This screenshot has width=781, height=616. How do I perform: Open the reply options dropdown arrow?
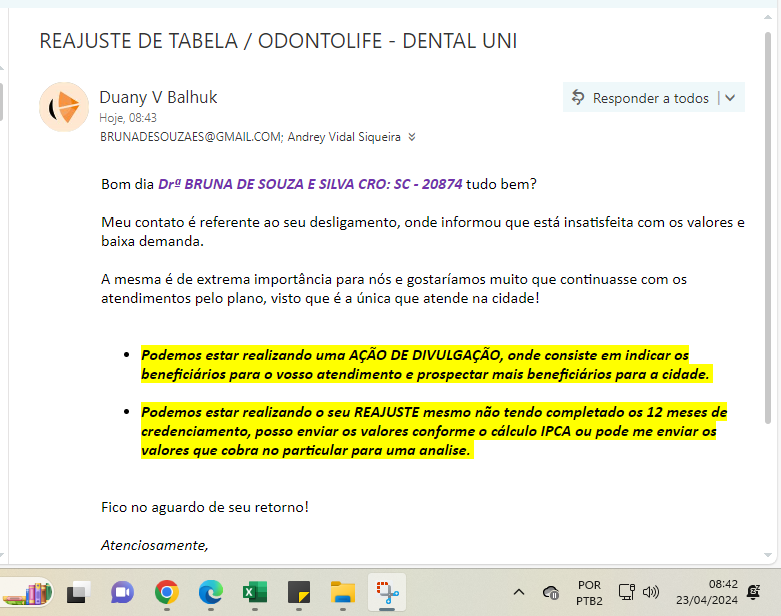[x=730, y=98]
